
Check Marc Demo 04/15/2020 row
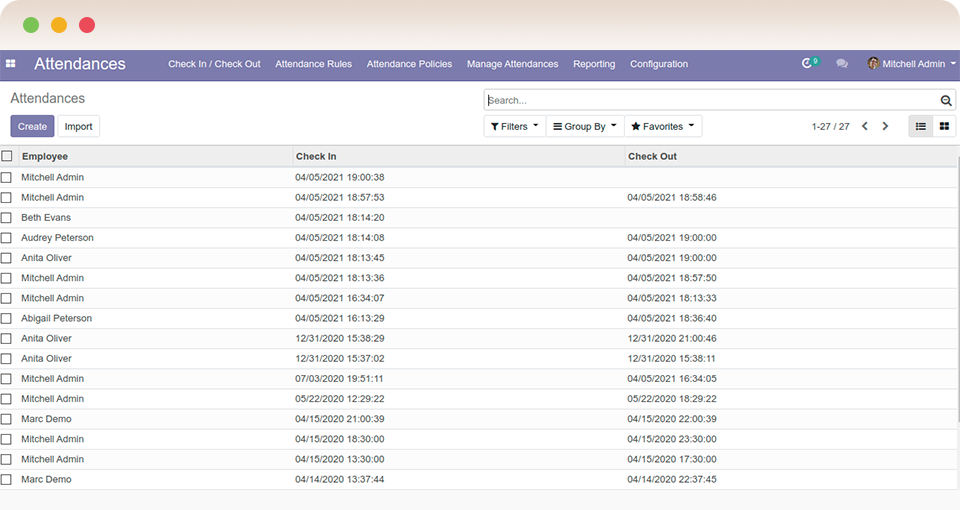pyautogui.click(x=6, y=419)
